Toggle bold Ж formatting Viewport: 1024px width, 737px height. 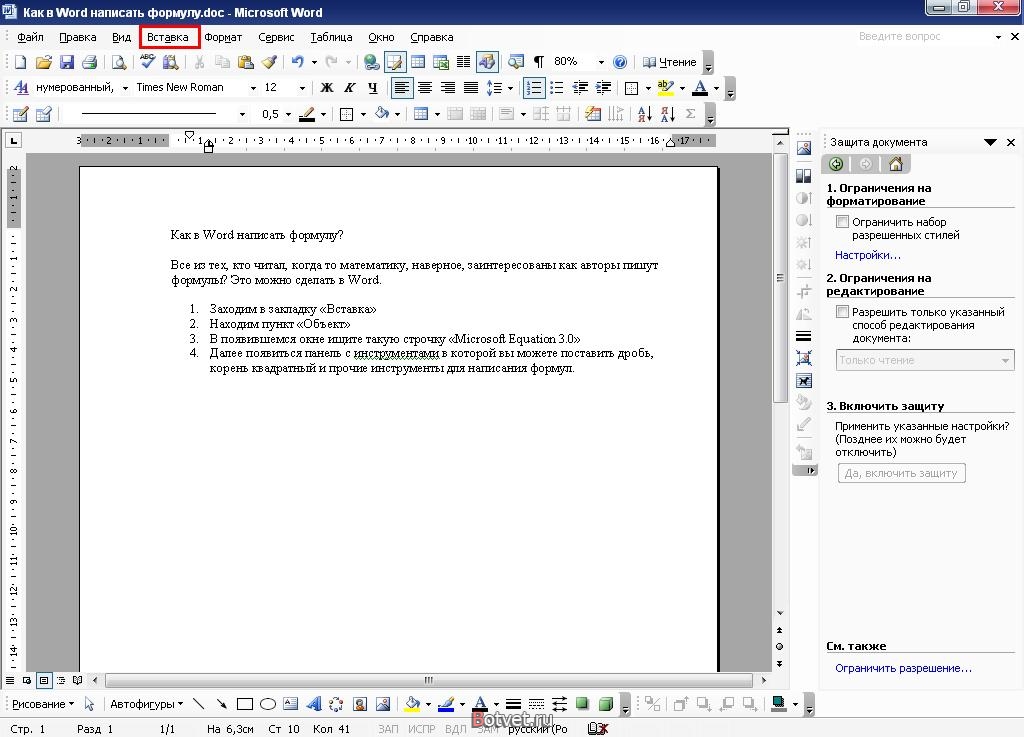point(327,87)
